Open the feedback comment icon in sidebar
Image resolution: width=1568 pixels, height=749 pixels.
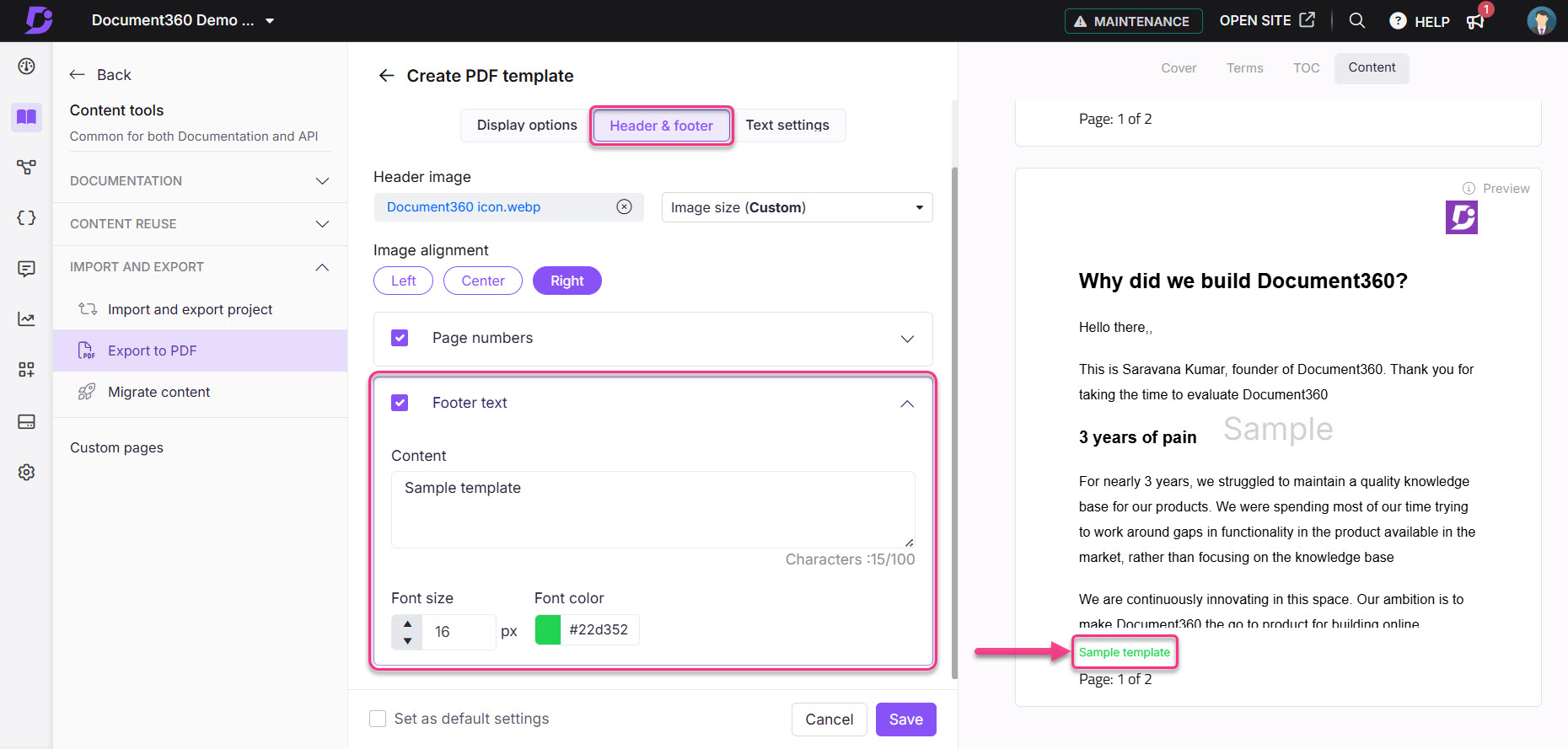[27, 269]
